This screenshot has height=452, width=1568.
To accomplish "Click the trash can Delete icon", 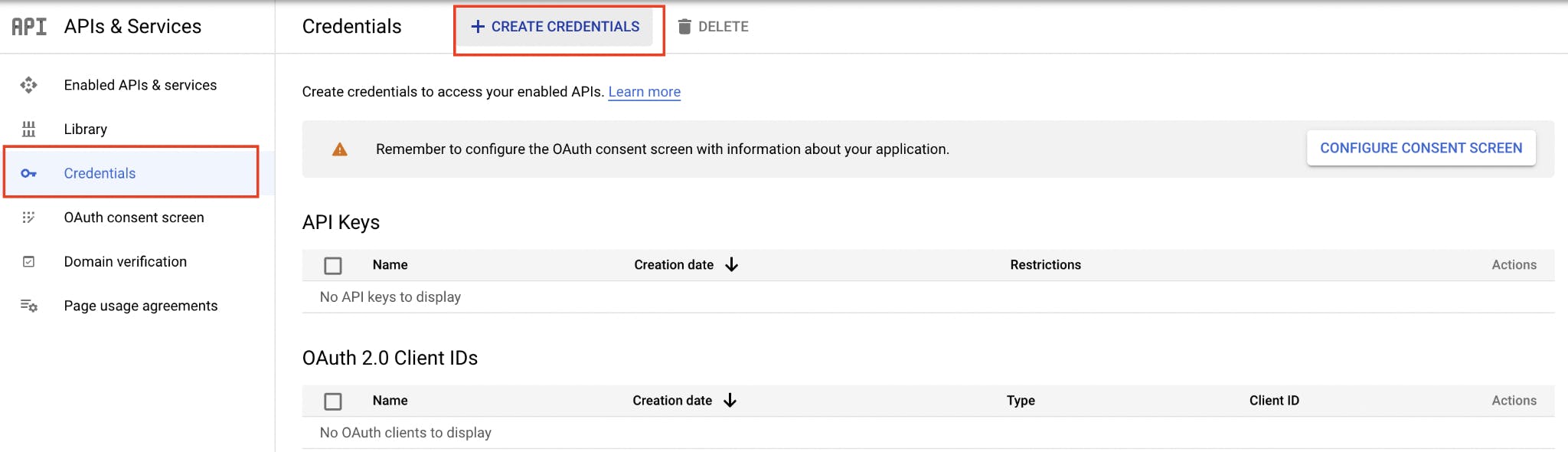I will click(x=684, y=27).
